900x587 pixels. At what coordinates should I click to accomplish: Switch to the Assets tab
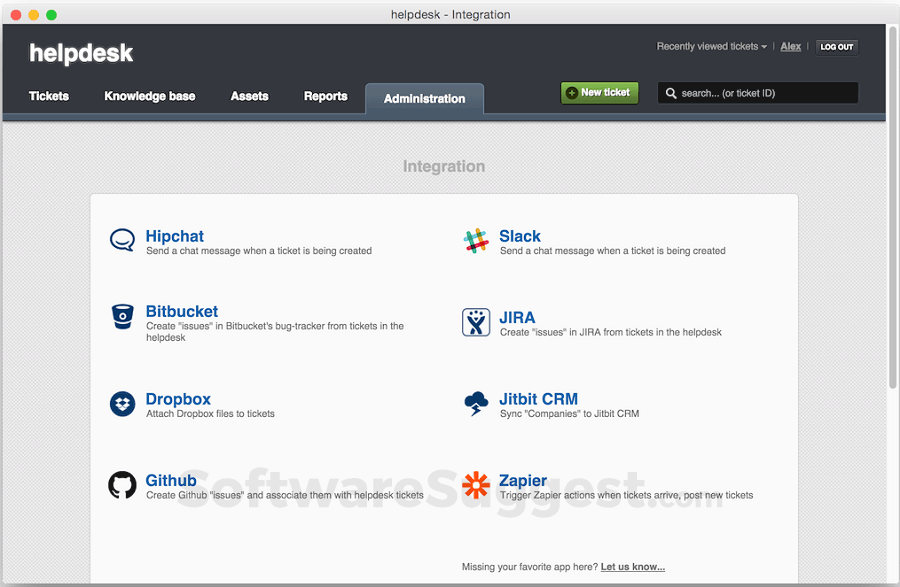click(x=249, y=96)
